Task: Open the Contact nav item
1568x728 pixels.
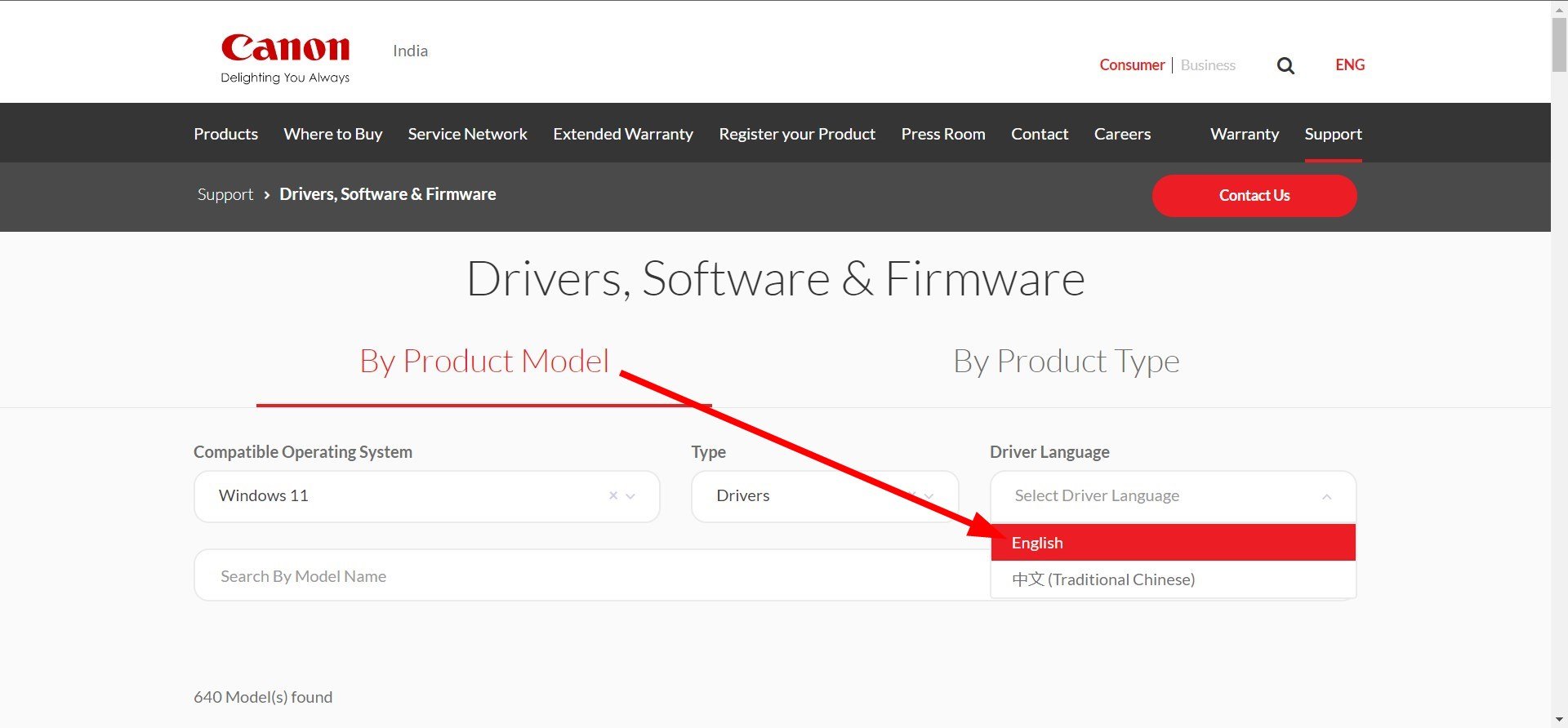Action: point(1040,134)
